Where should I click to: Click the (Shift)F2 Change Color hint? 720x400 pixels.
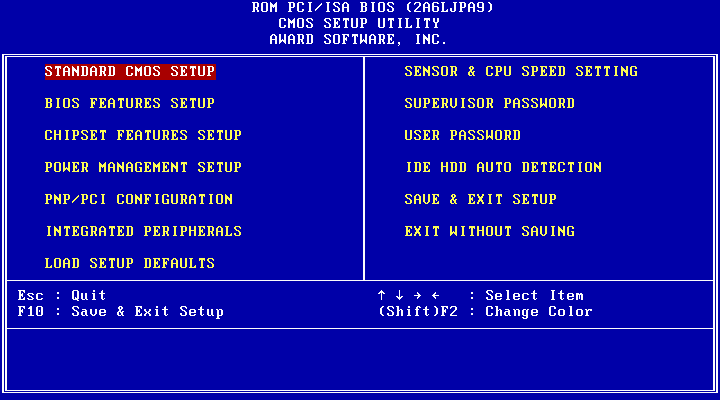(485, 311)
